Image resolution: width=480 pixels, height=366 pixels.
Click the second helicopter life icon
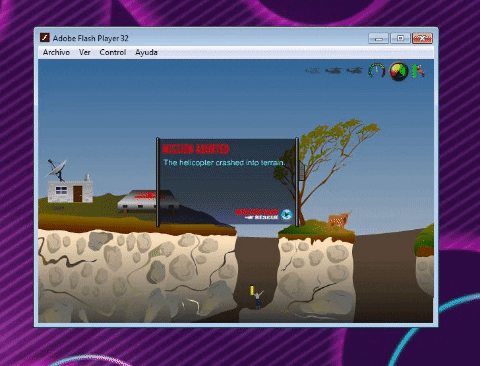(x=333, y=71)
